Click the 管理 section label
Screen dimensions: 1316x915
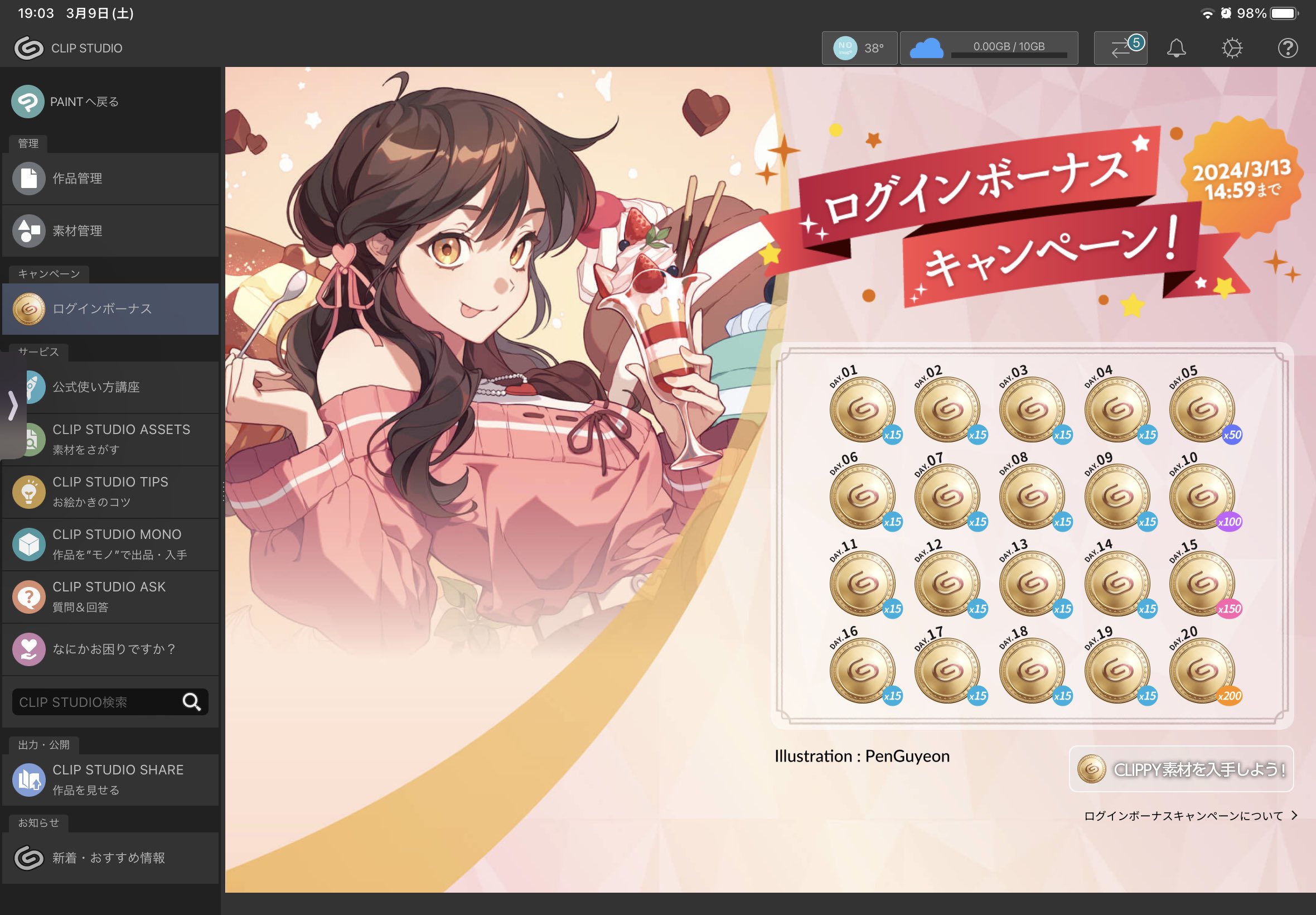28,143
